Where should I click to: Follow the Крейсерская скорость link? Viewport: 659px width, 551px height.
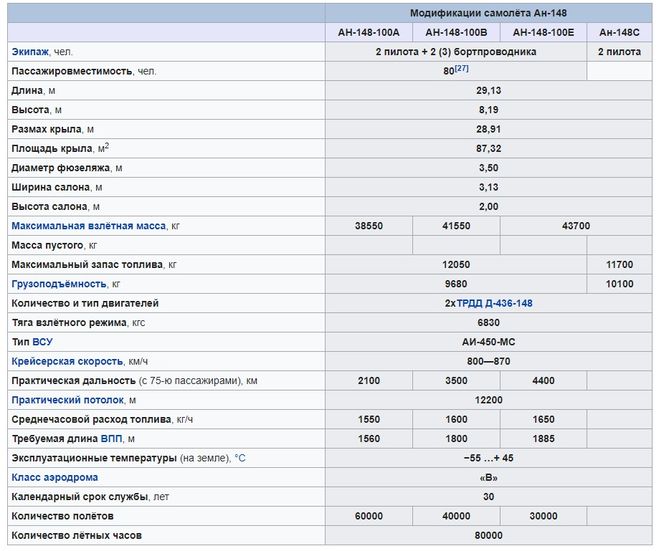pyautogui.click(x=67, y=361)
